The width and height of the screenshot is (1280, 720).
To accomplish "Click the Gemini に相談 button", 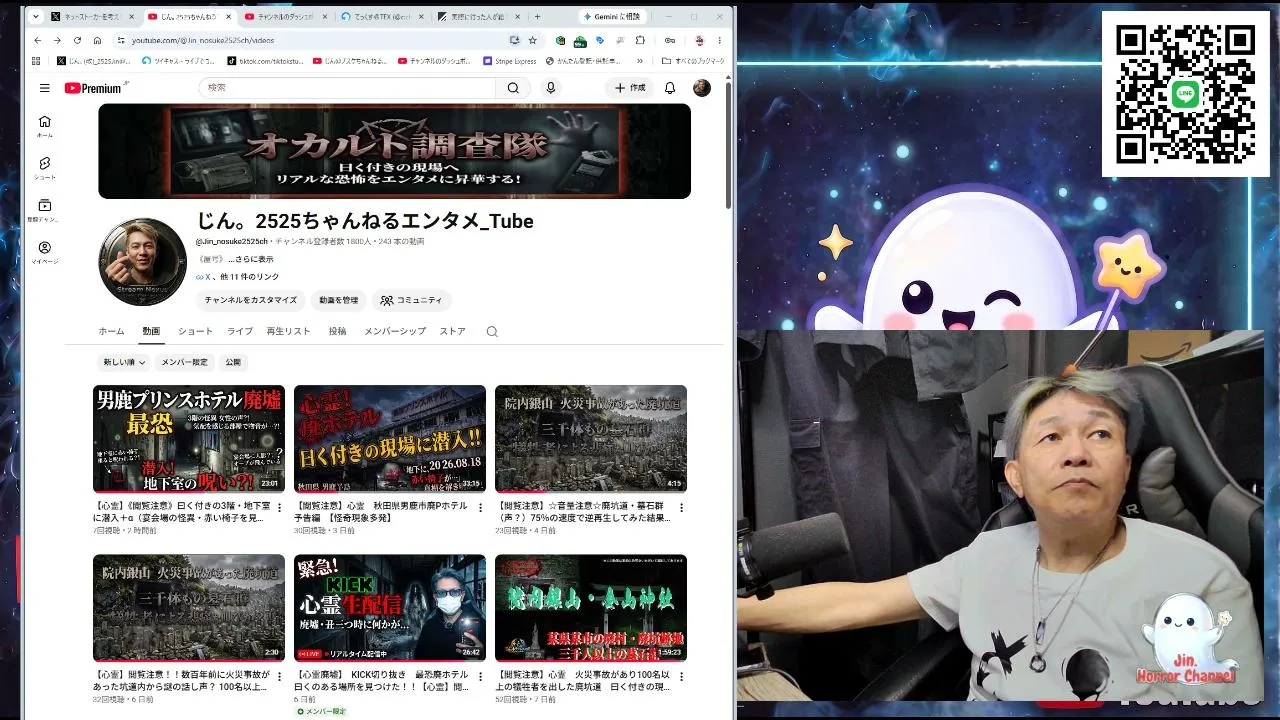I will (610, 17).
